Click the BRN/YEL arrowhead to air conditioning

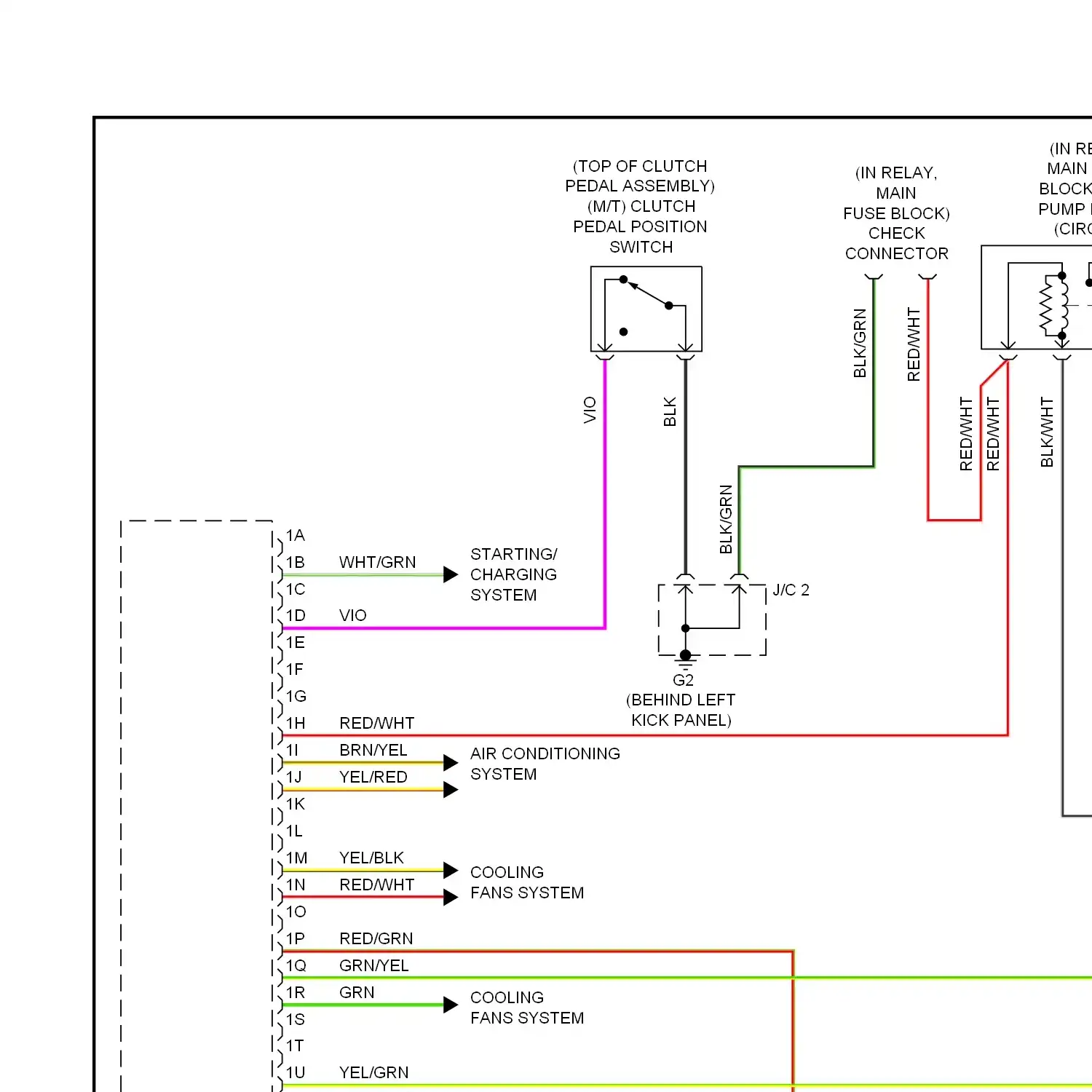tap(451, 762)
